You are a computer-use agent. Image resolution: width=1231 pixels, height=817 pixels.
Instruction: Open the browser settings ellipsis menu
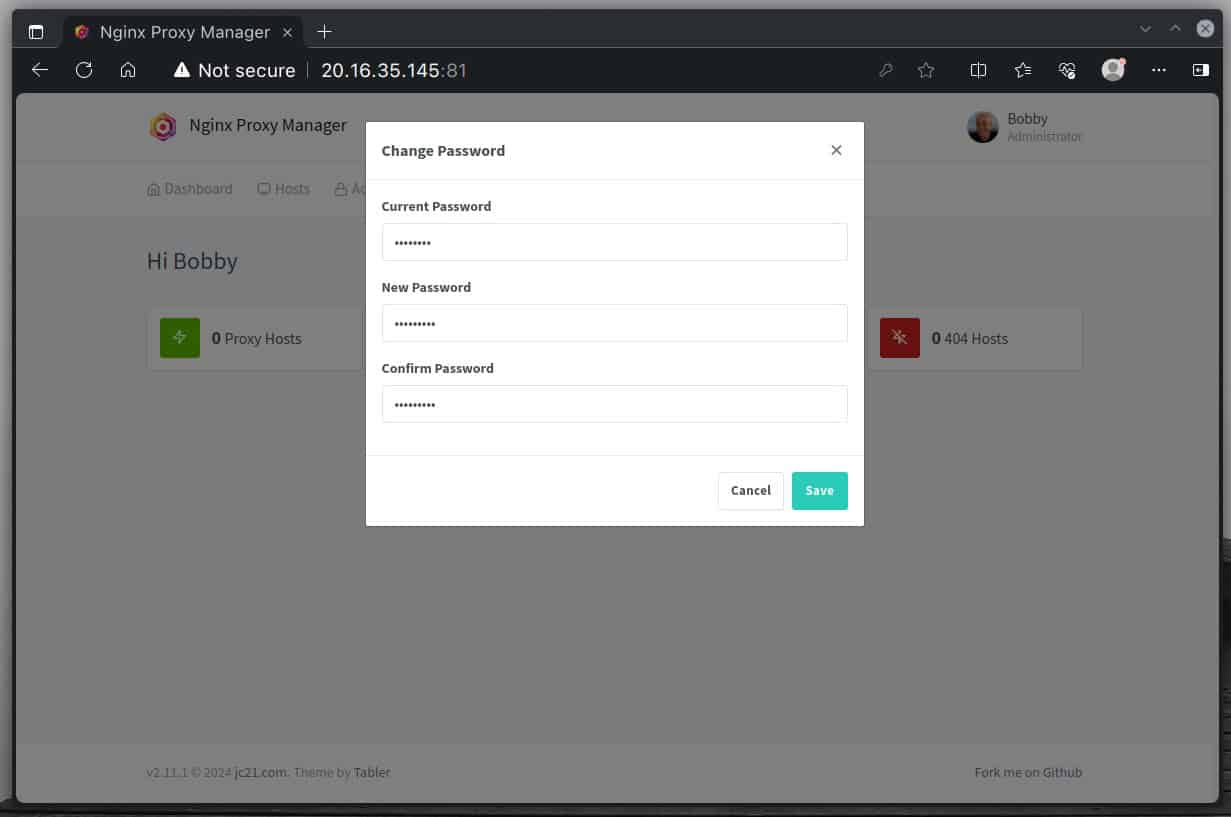(1158, 70)
